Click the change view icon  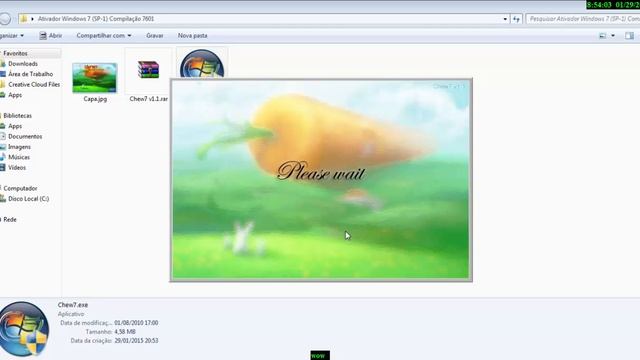click(x=602, y=36)
